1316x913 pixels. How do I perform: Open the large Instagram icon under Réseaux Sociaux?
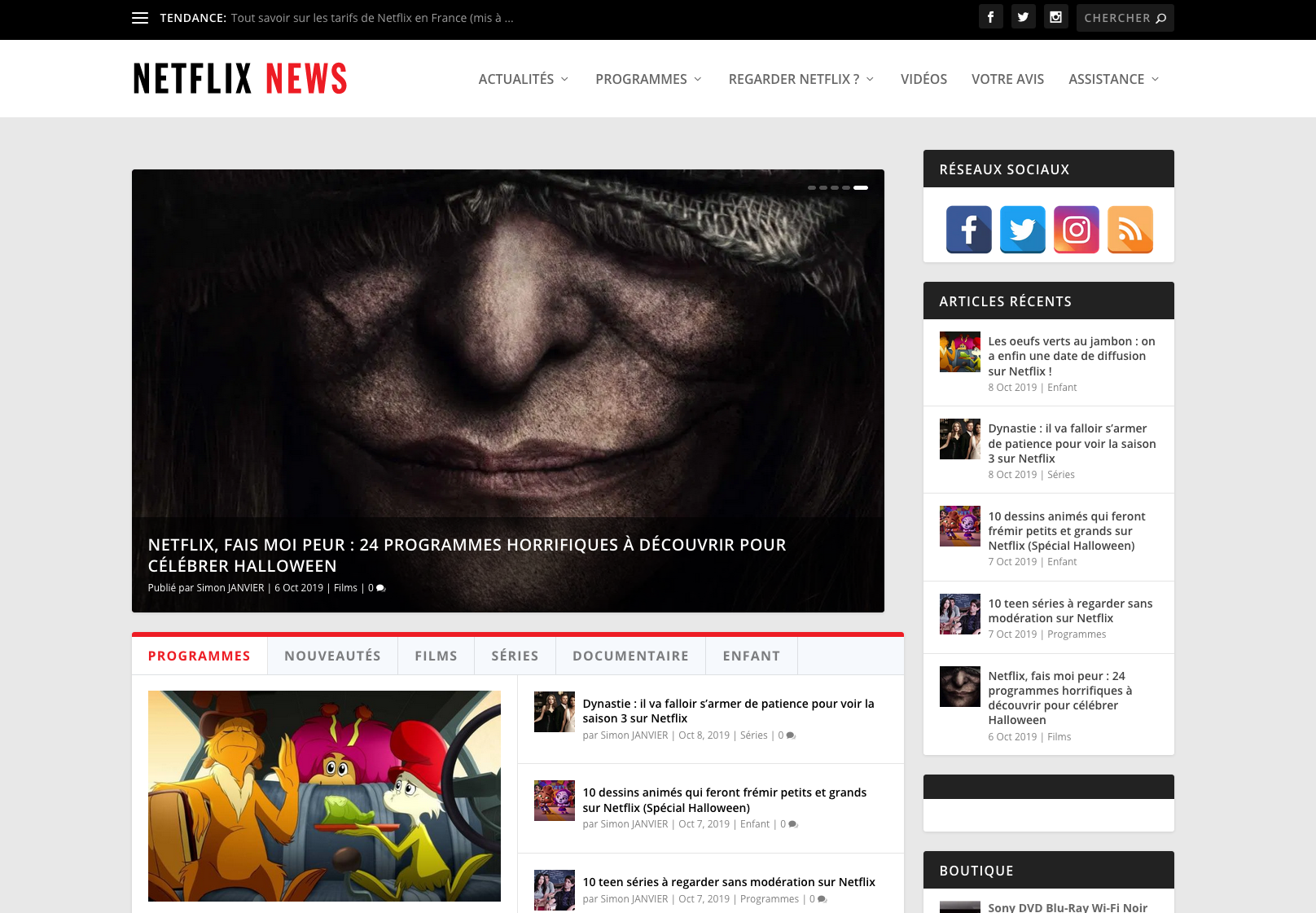pyautogui.click(x=1076, y=230)
